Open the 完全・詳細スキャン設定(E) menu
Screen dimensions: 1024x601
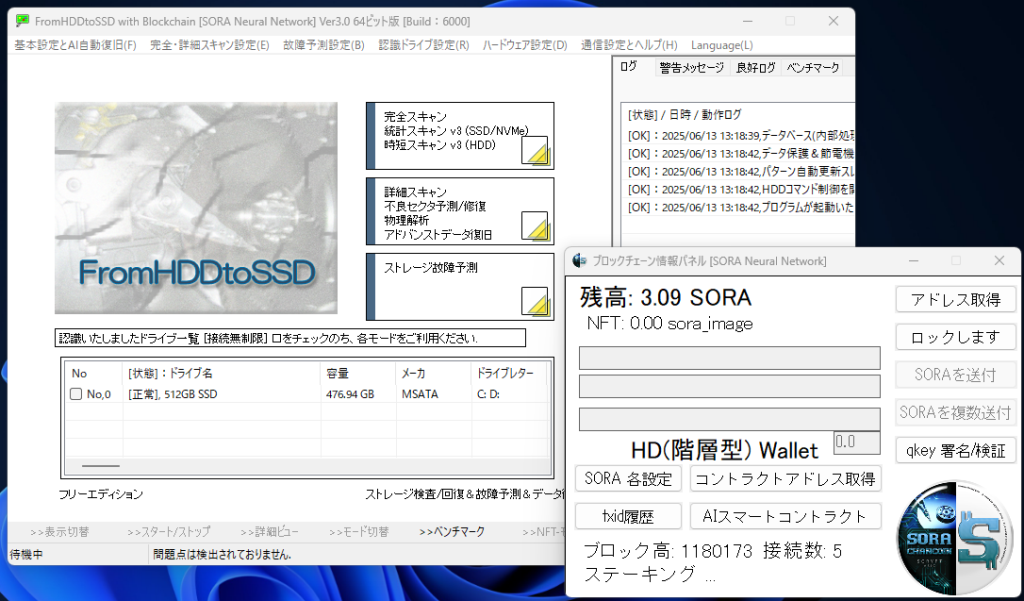(x=210, y=45)
